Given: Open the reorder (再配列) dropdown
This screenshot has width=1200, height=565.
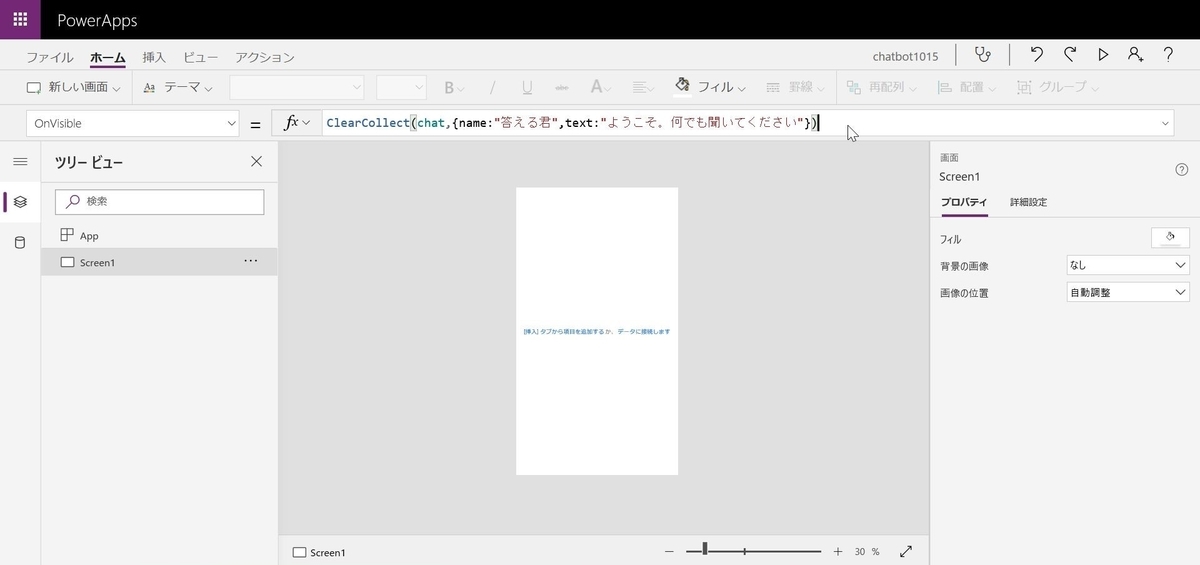Looking at the screenshot, I should click(x=882, y=88).
